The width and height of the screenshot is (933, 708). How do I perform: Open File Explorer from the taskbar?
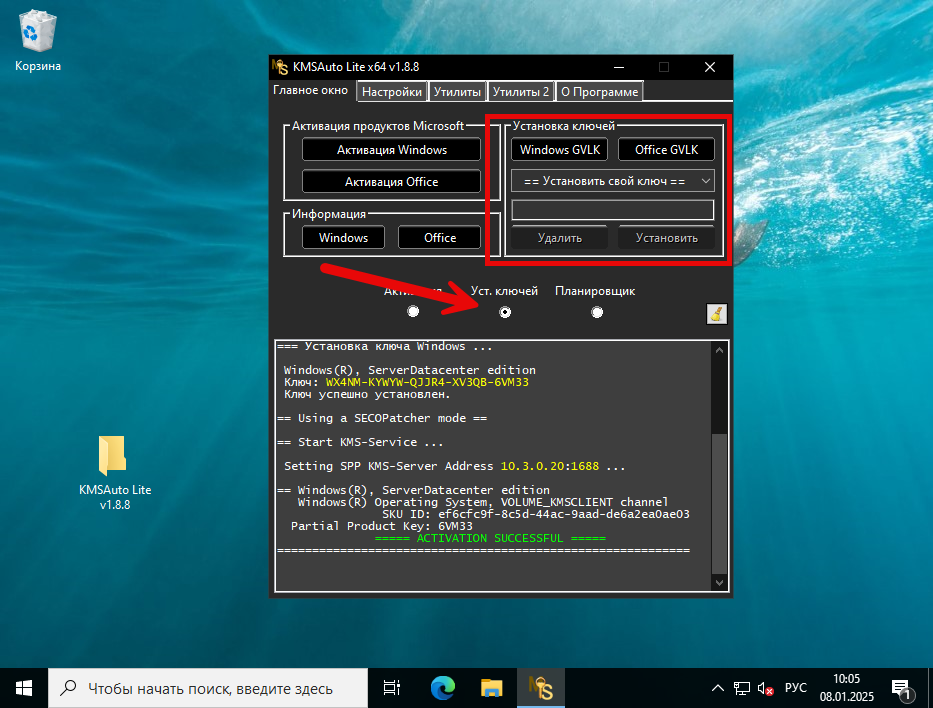[491, 688]
